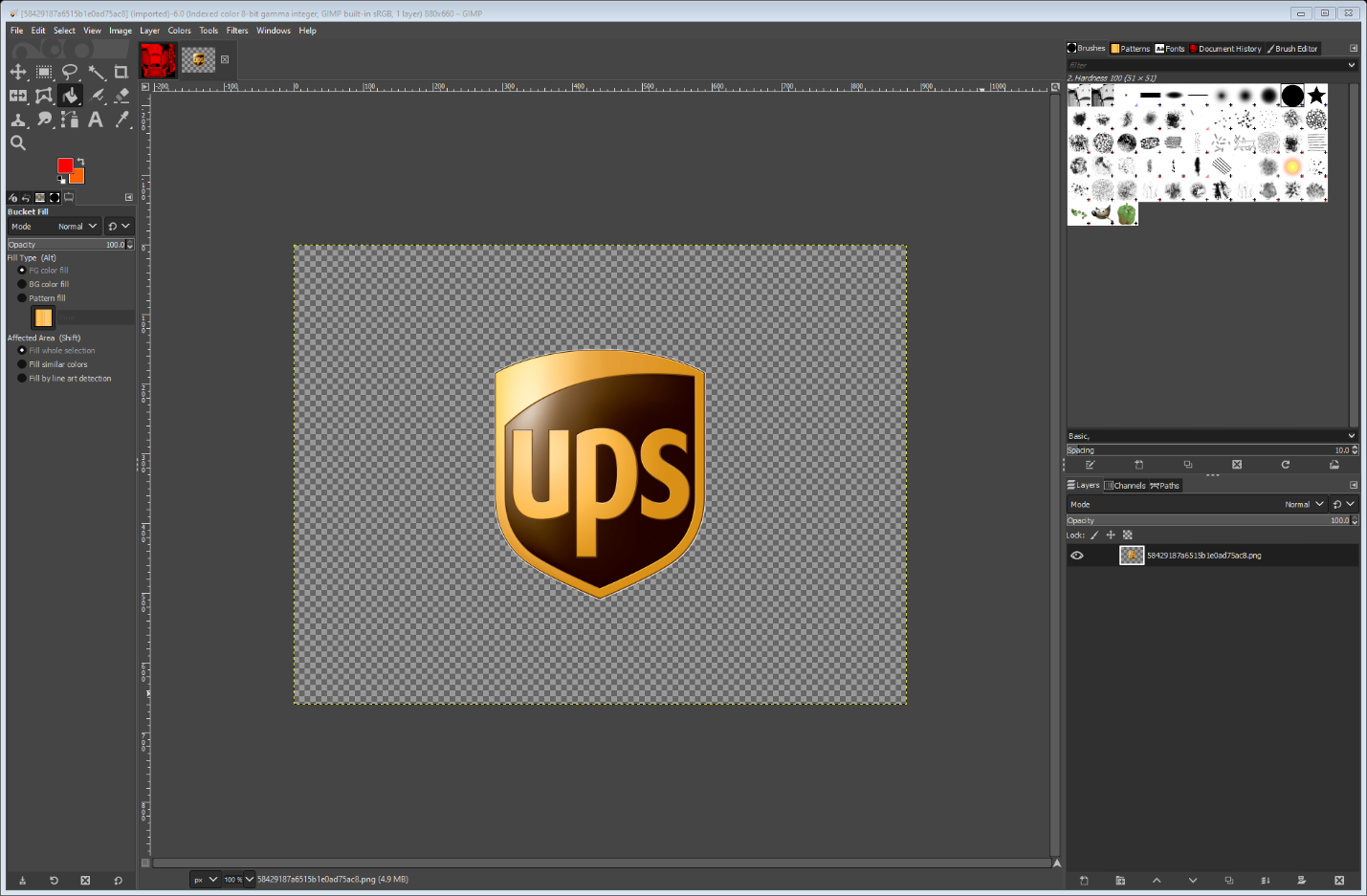Select the Bucket Fill tool
The image size is (1367, 896).
pyautogui.click(x=70, y=96)
